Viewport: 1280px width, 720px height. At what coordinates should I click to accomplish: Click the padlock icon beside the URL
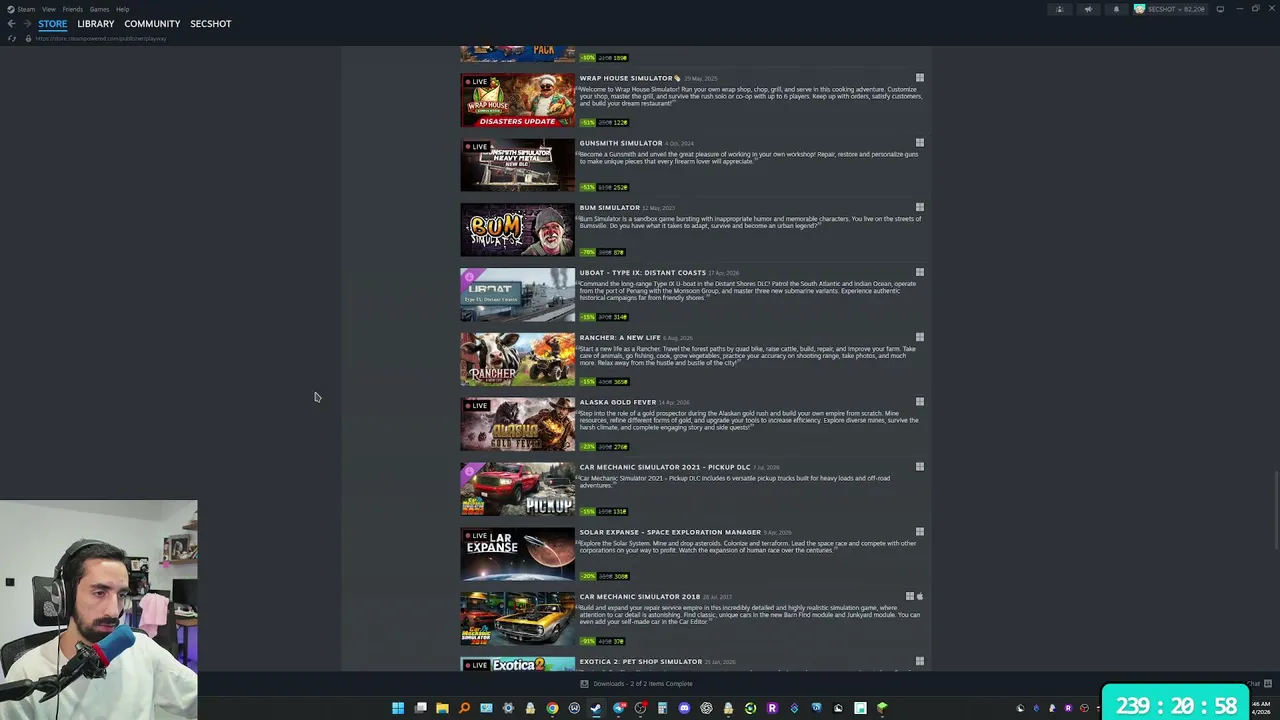coord(28,39)
